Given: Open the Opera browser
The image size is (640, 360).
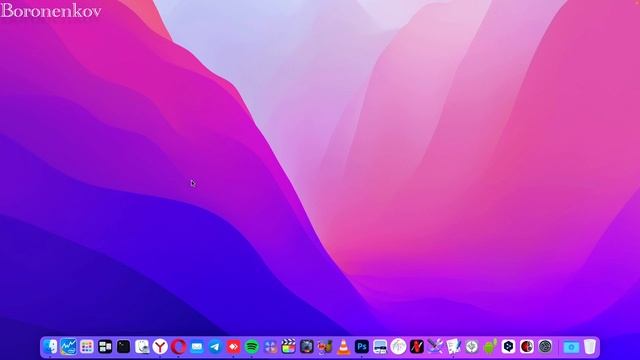Looking at the screenshot, I should [178, 347].
